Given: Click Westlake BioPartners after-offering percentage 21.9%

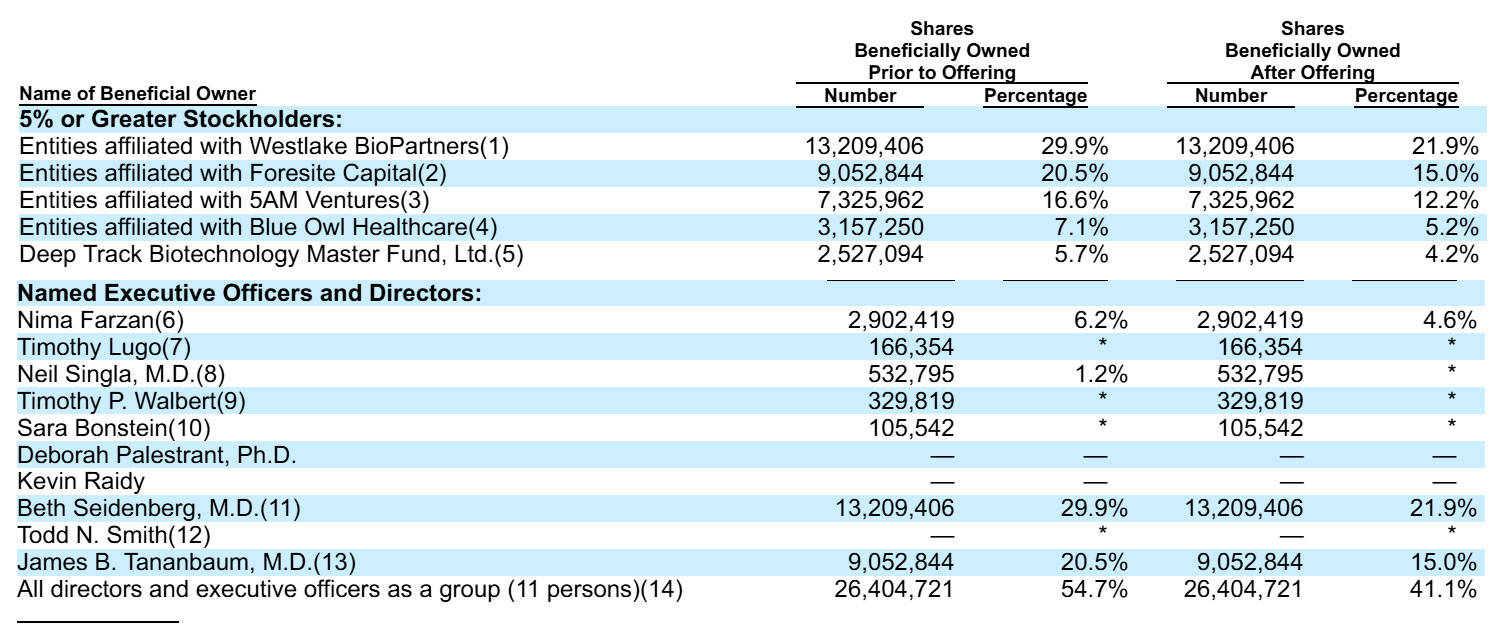Looking at the screenshot, I should click(x=1444, y=146).
